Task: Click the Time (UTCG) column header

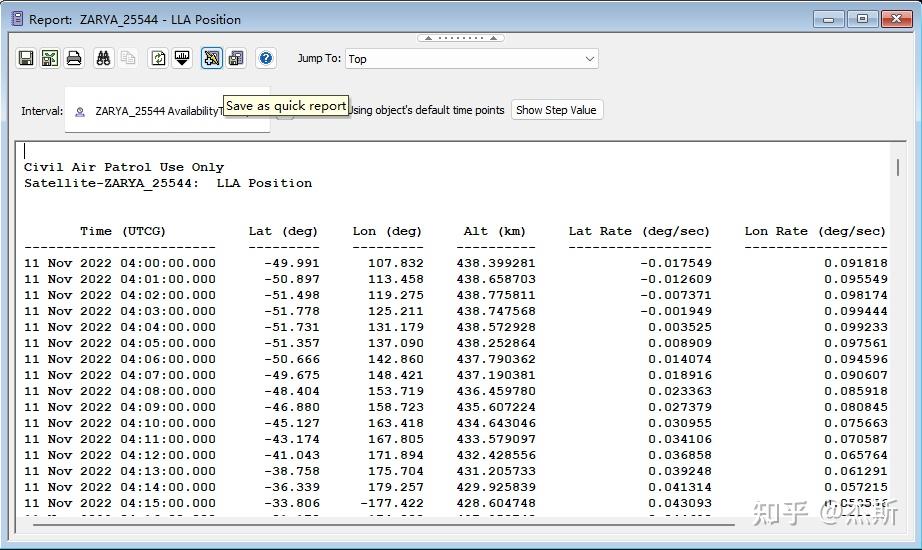Action: pos(123,231)
